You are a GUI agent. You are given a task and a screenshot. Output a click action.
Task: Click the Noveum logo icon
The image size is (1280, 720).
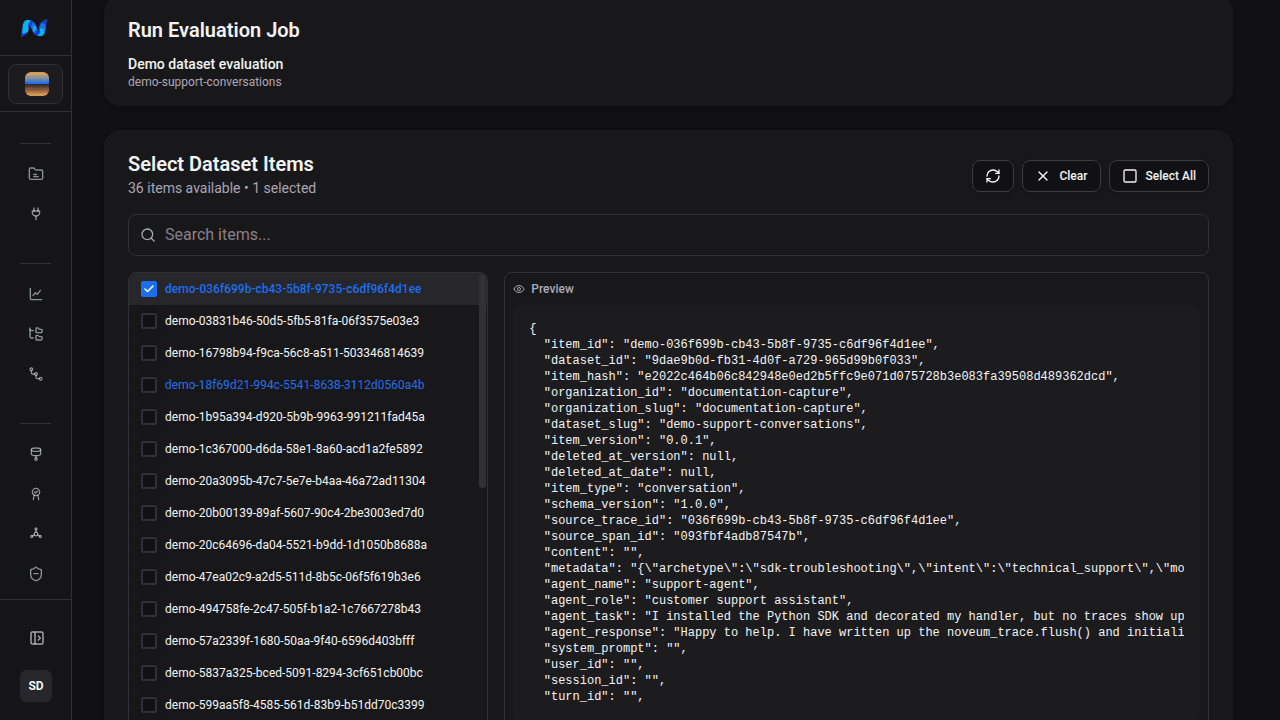pyautogui.click(x=35, y=28)
